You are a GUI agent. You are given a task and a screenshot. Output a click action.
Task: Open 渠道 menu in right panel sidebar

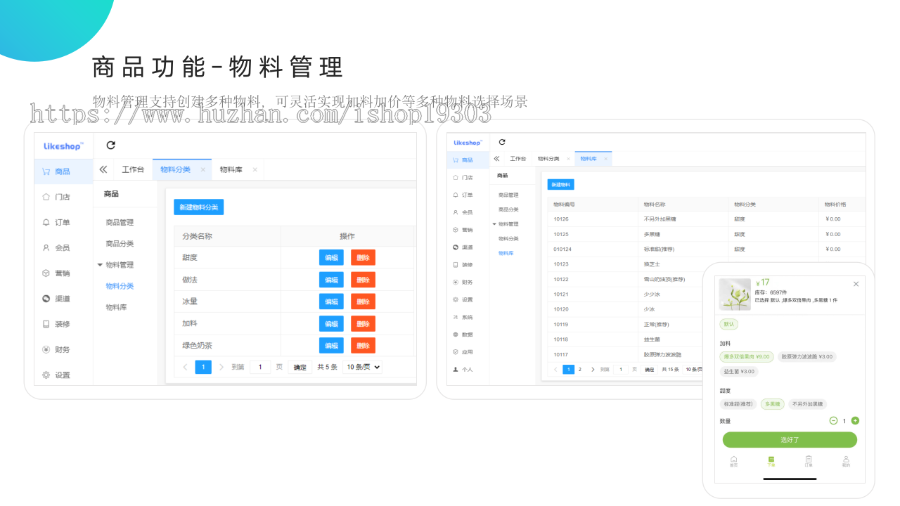coord(463,247)
